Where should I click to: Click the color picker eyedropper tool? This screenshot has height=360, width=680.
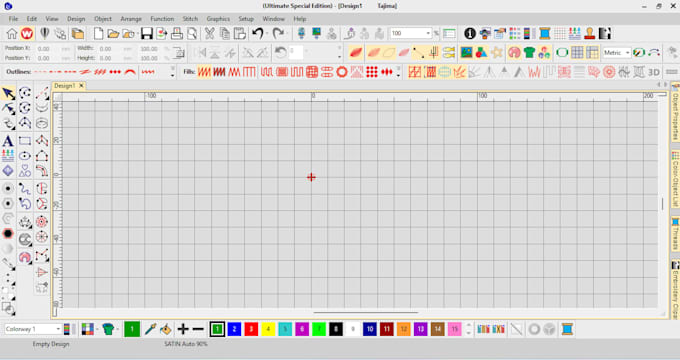click(150, 329)
